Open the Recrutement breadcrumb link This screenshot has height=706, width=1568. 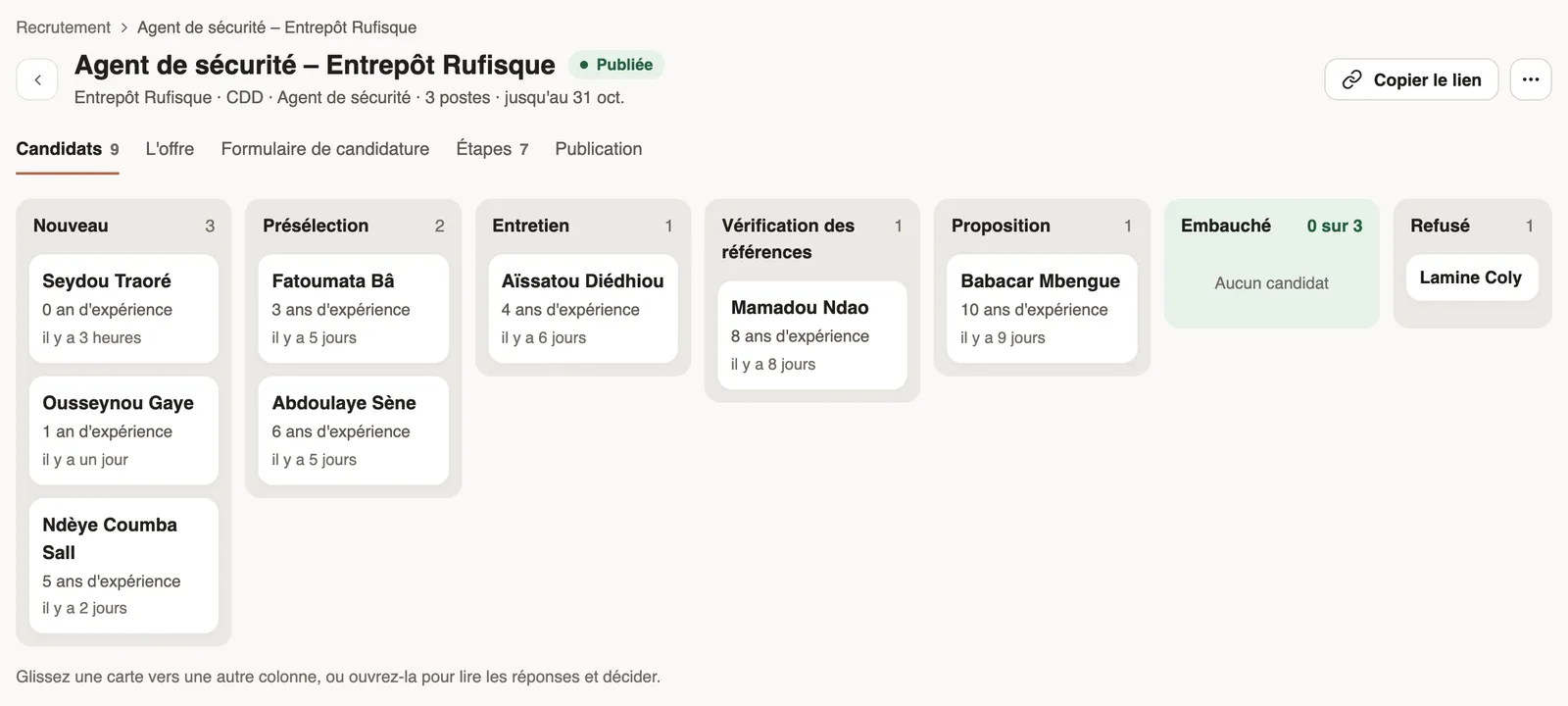click(63, 27)
